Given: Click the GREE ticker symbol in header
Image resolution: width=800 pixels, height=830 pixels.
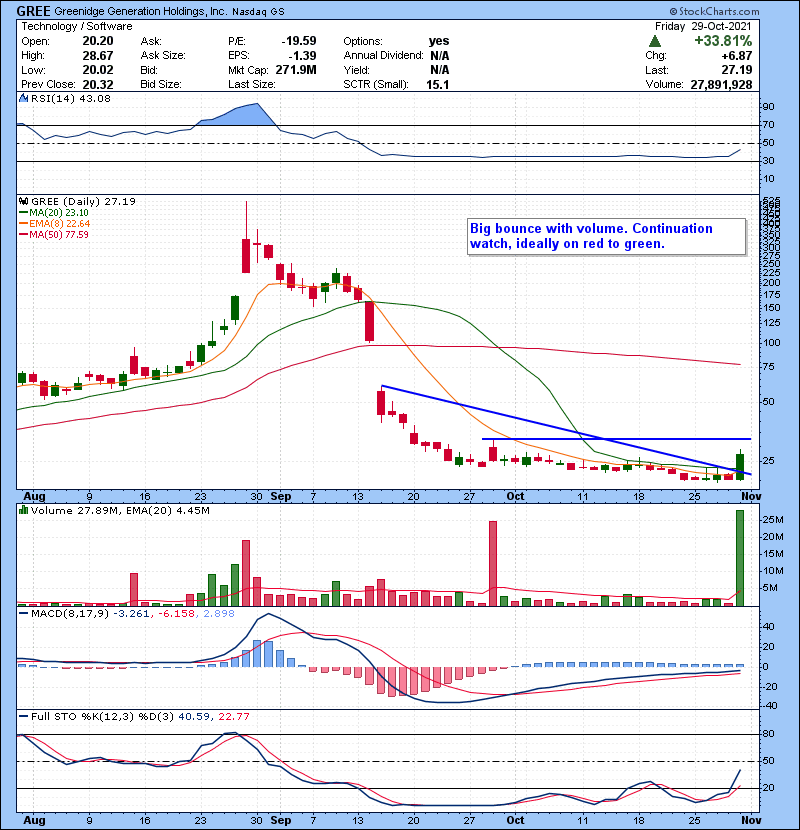Looking at the screenshot, I should (x=34, y=11).
